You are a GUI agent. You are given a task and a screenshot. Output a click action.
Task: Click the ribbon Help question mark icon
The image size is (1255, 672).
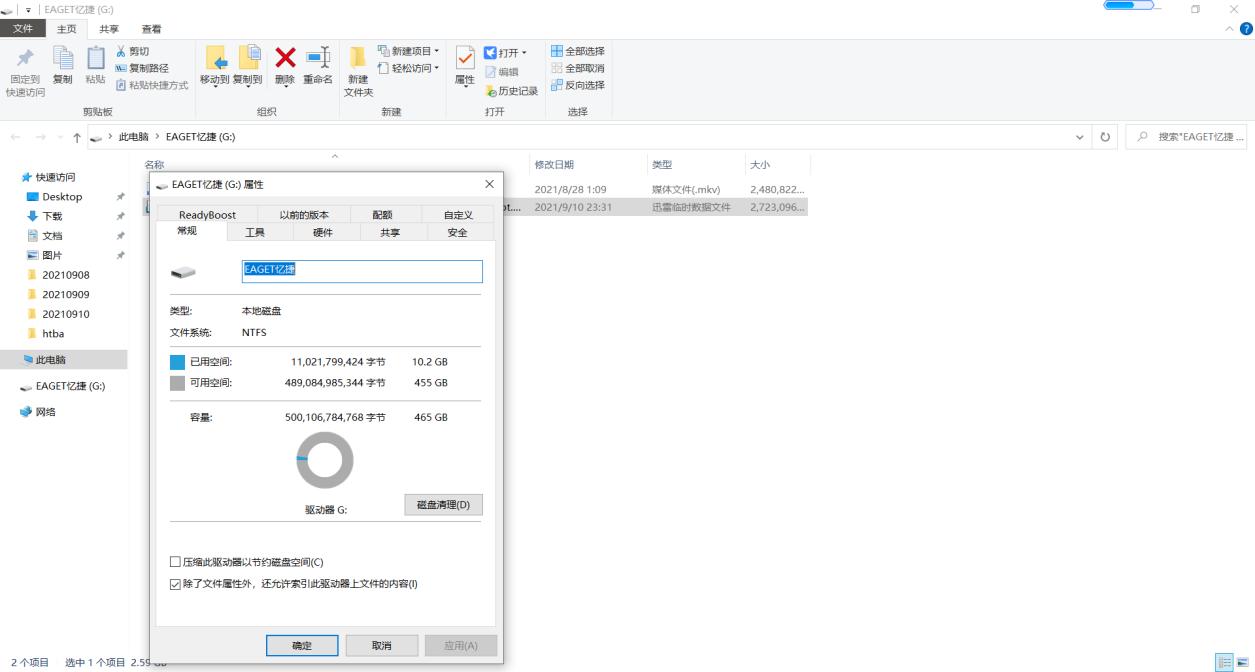click(1245, 29)
